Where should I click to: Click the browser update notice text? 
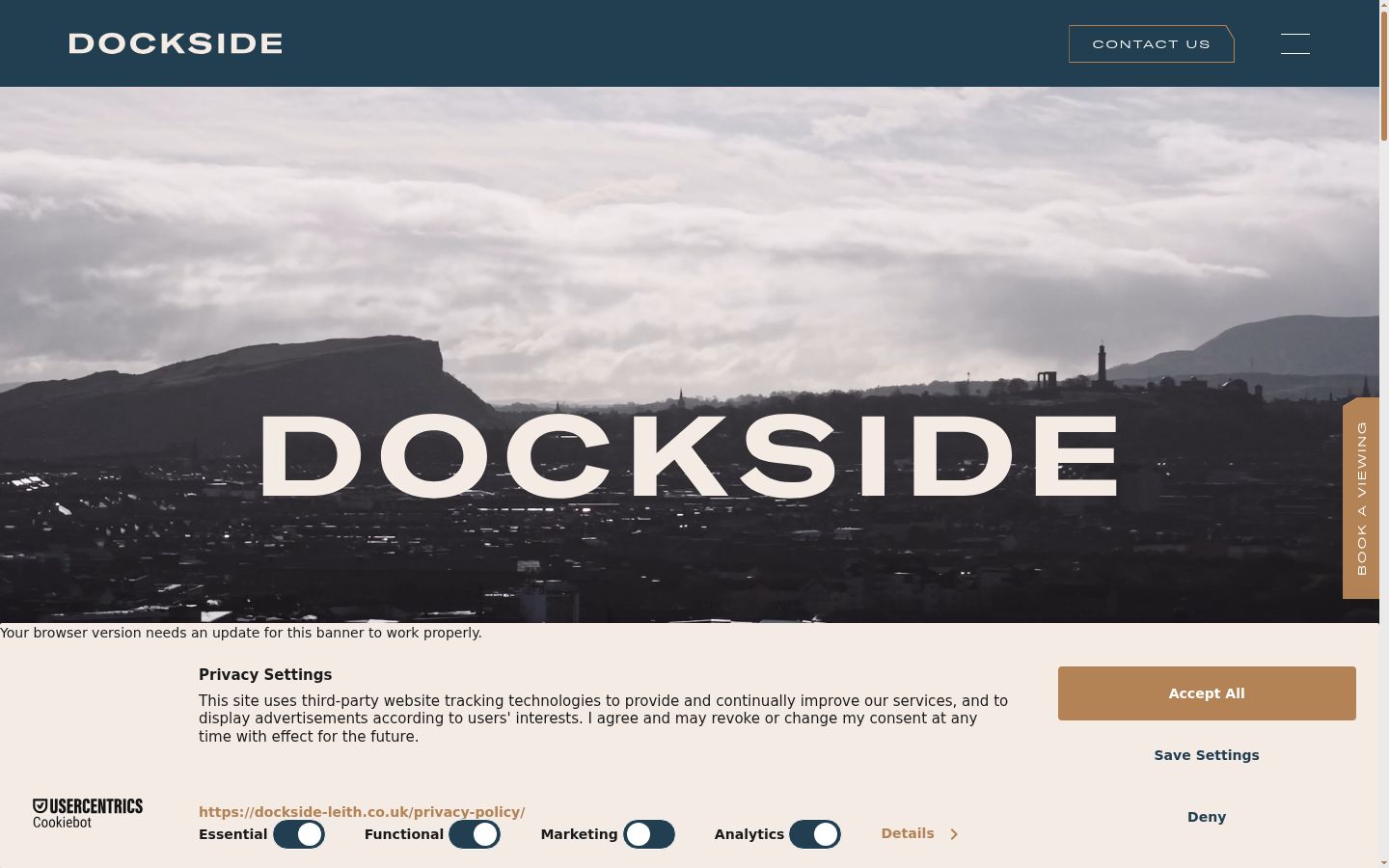(x=241, y=633)
